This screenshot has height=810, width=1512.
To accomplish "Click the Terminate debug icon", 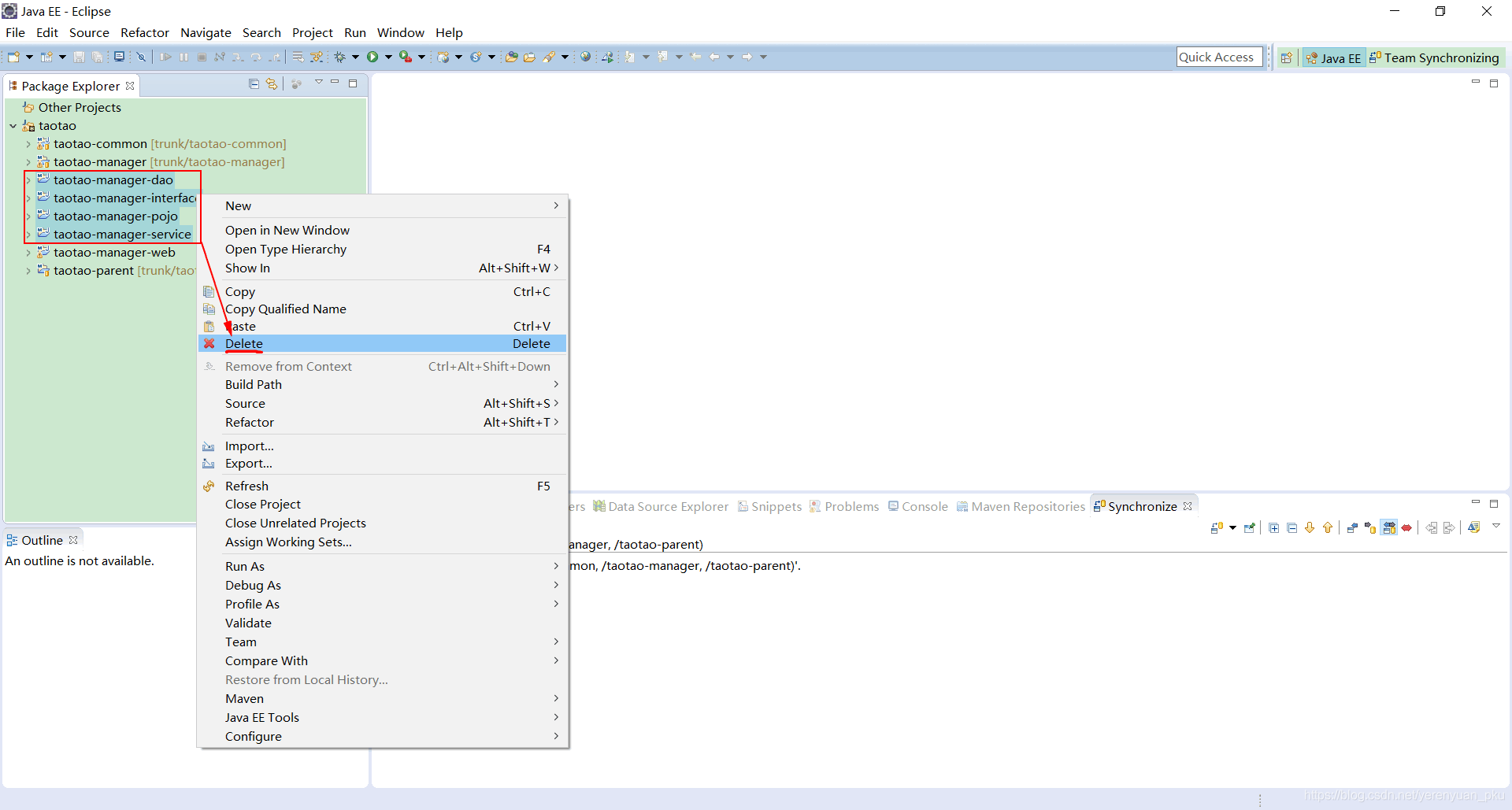I will pyautogui.click(x=202, y=57).
